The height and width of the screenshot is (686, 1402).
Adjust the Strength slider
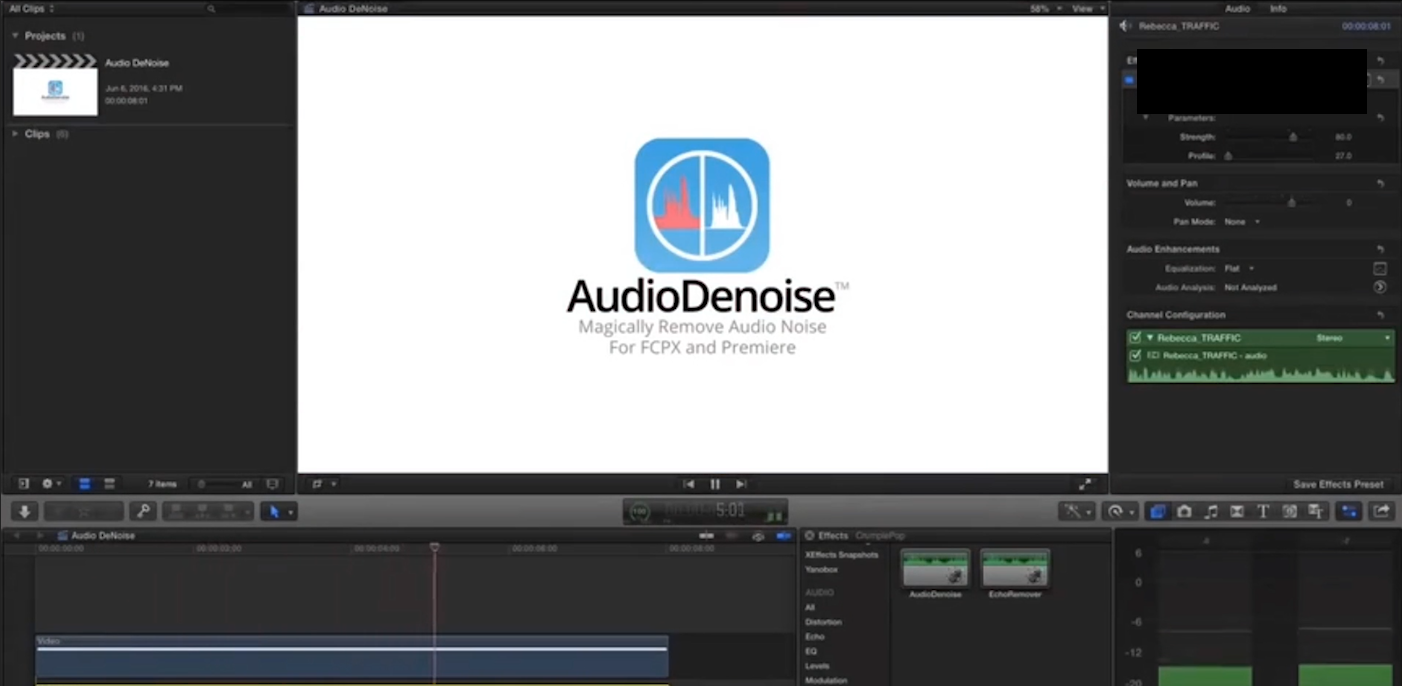1293,137
